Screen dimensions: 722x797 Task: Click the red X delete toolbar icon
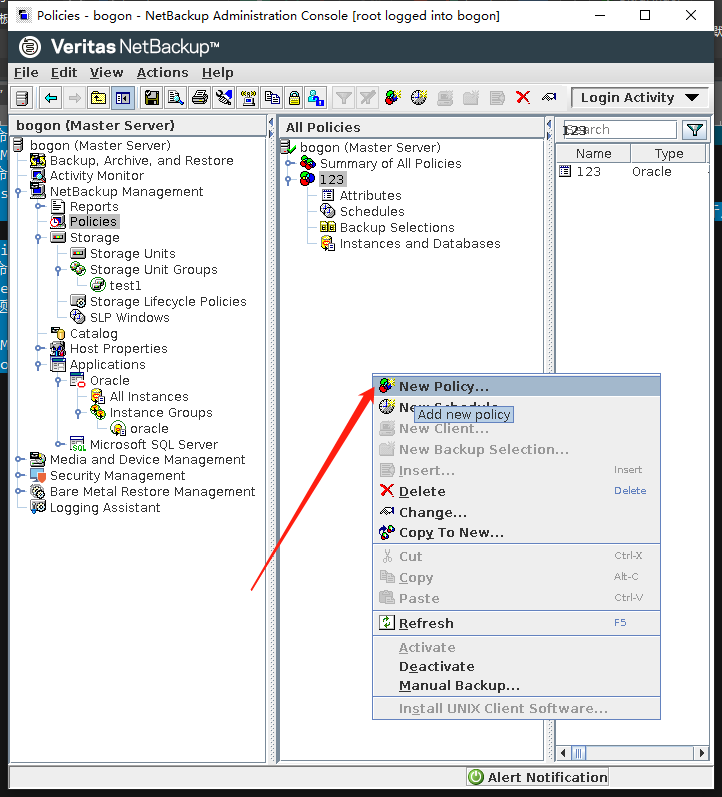point(523,97)
